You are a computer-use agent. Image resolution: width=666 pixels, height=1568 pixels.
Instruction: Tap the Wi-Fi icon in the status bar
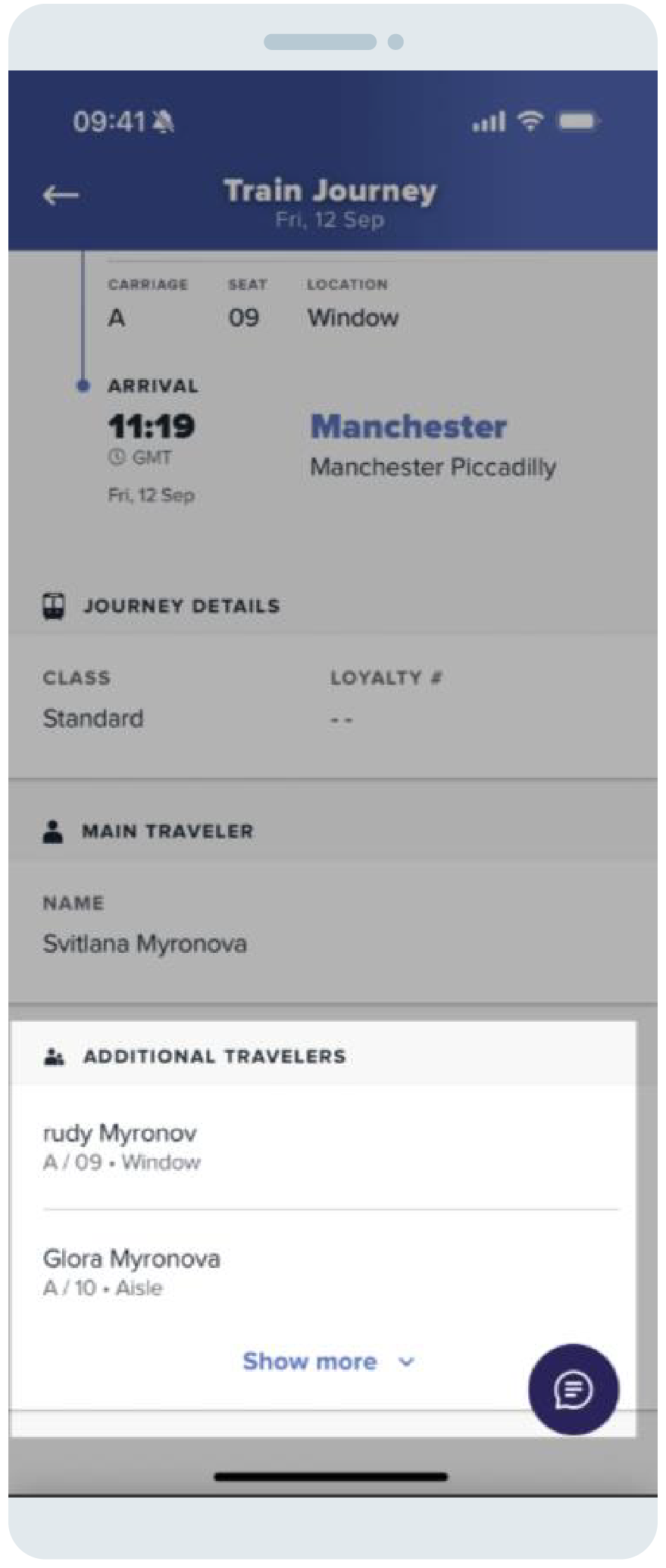(x=530, y=120)
